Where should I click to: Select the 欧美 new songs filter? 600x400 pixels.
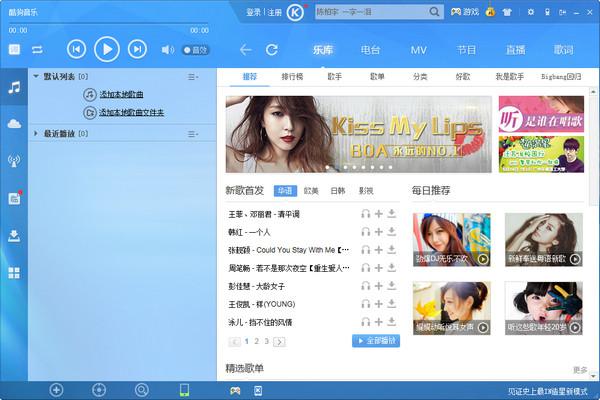[311, 191]
